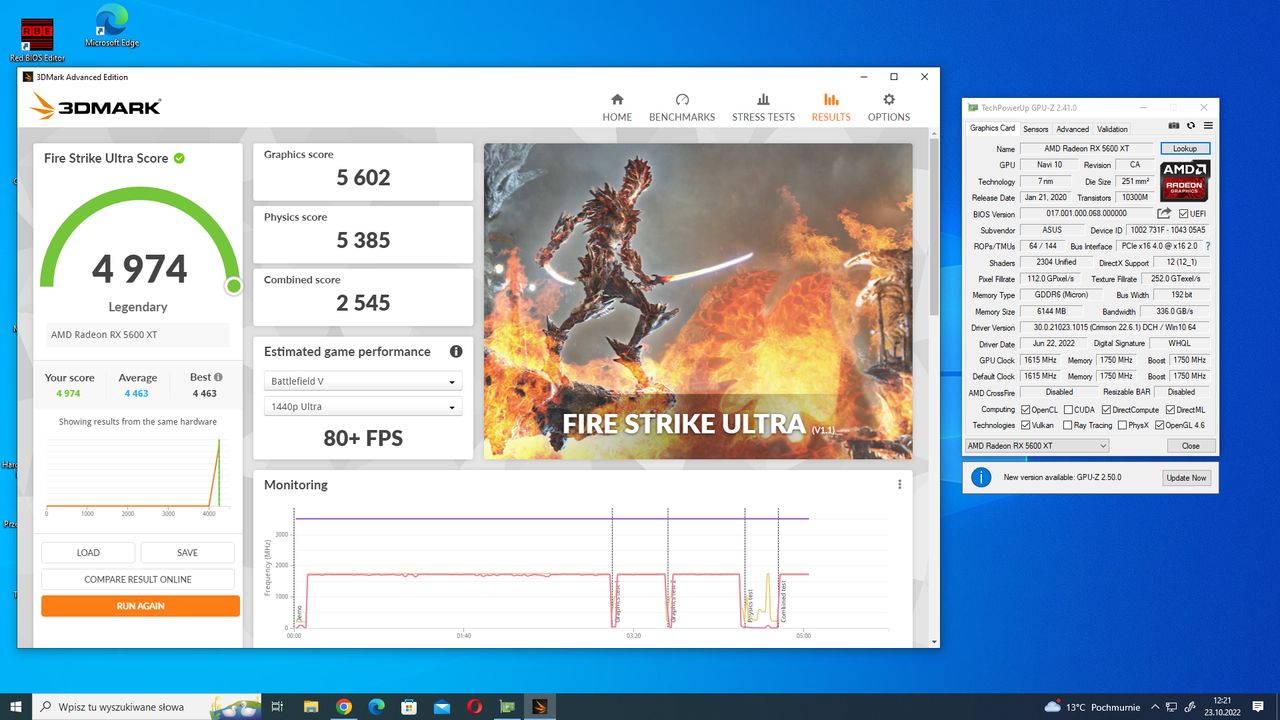
Task: Click Update Now in GPU-Z
Action: 1186,478
